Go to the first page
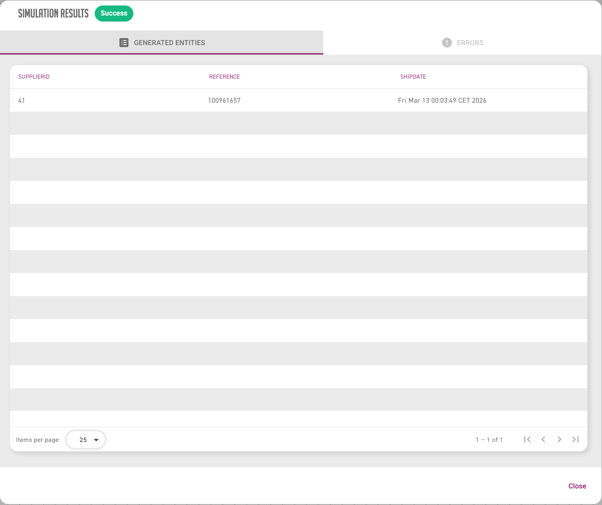 527,439
